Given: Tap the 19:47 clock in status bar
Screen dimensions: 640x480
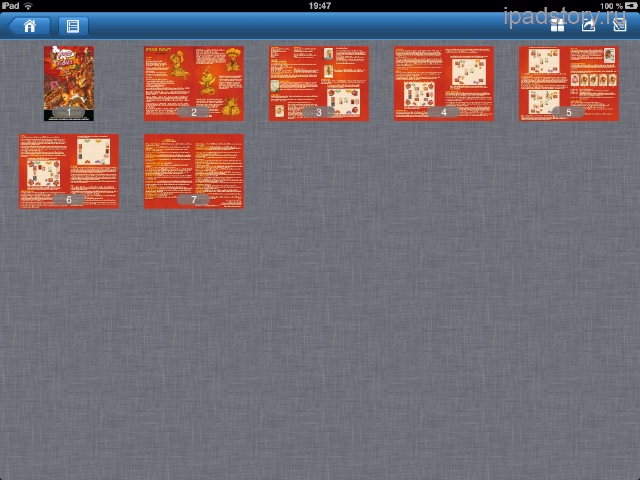Looking at the screenshot, I should pyautogui.click(x=320, y=6).
